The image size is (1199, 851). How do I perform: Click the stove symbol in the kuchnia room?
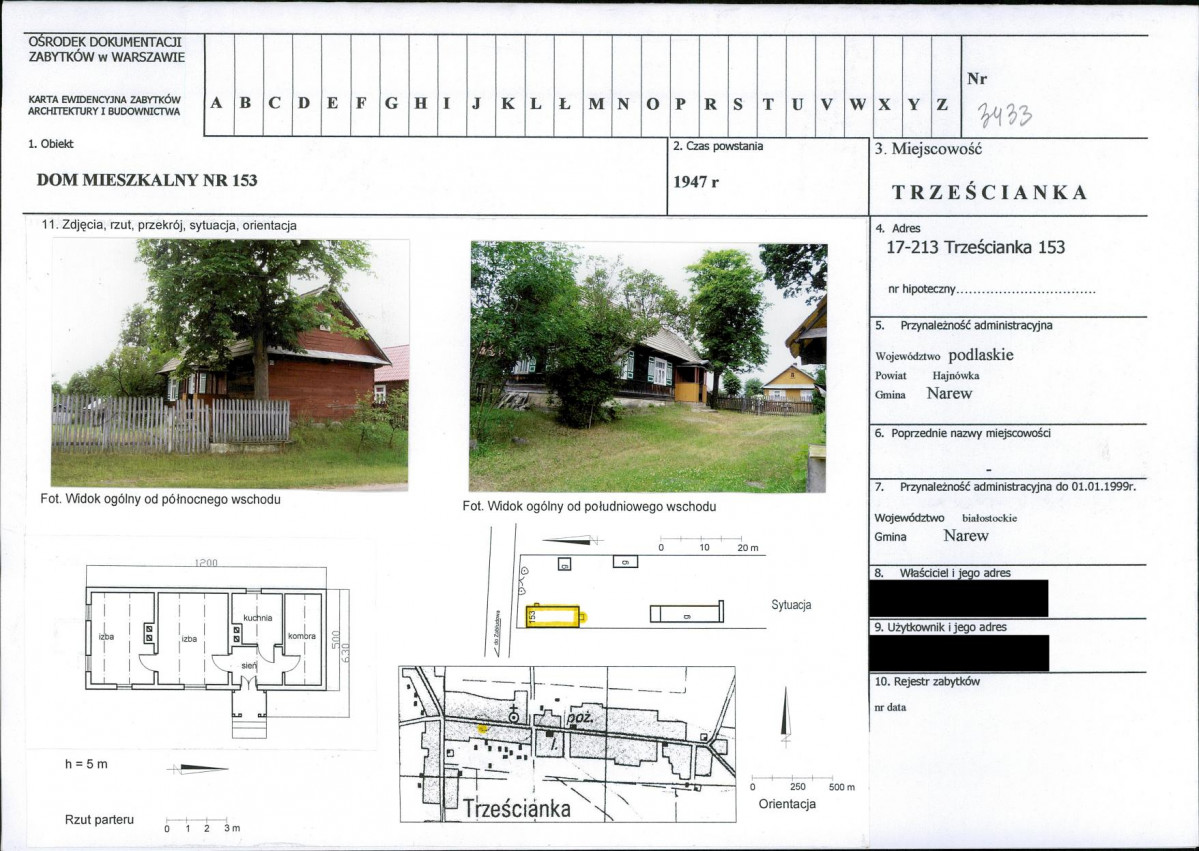click(237, 634)
